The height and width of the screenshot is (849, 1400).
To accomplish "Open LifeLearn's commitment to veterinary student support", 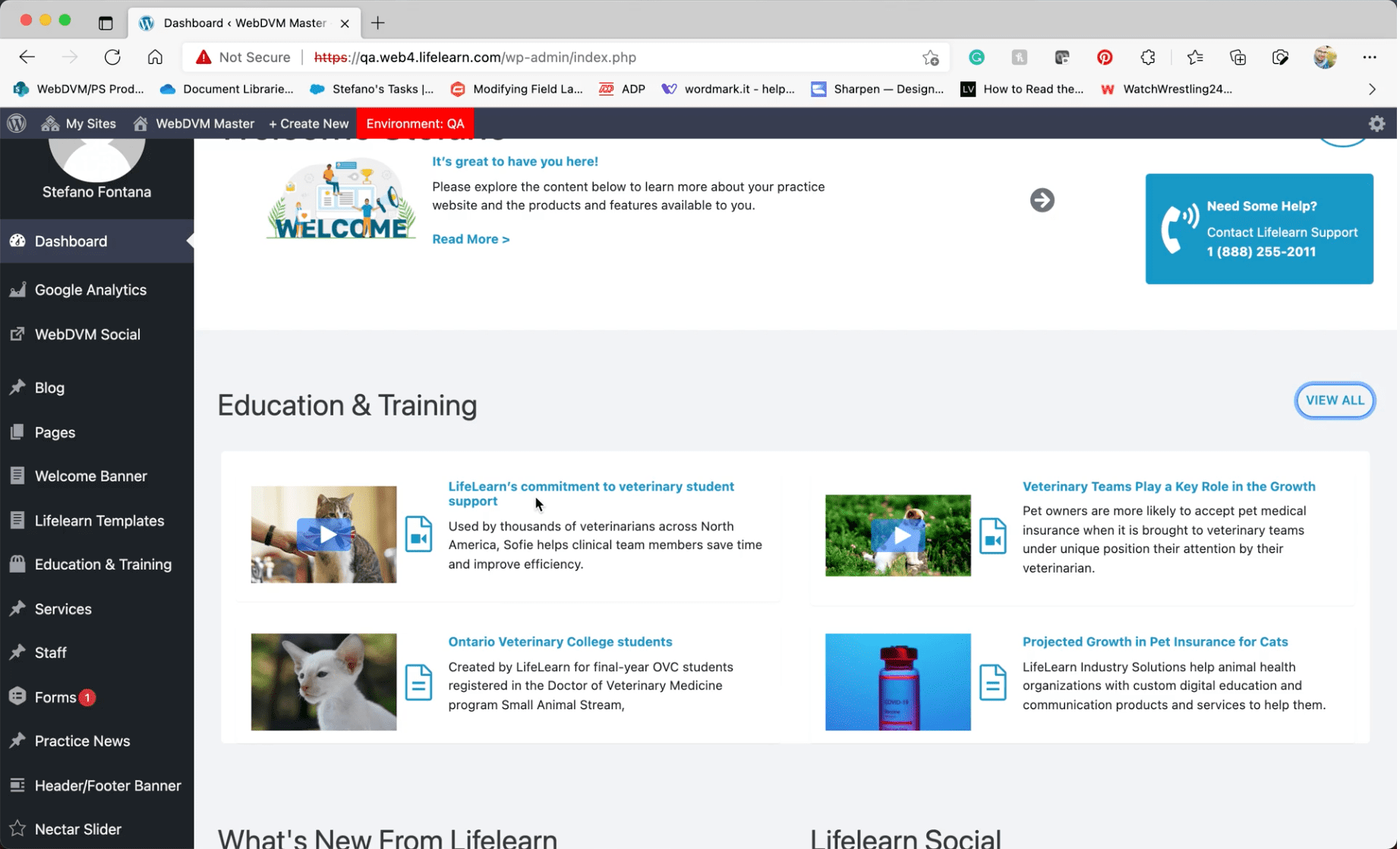I will pos(591,494).
